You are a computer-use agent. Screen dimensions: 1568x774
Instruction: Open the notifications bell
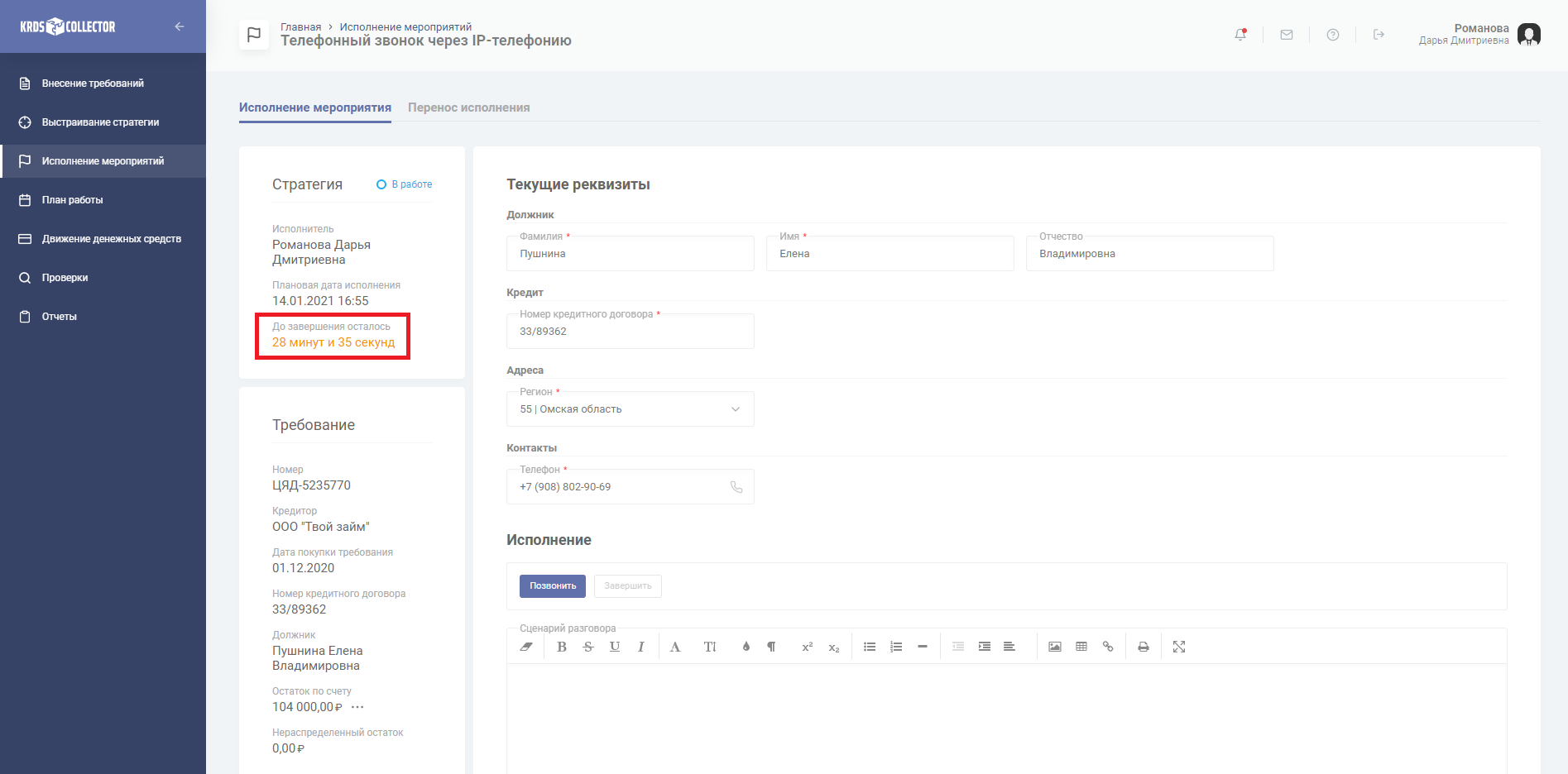coord(1240,35)
